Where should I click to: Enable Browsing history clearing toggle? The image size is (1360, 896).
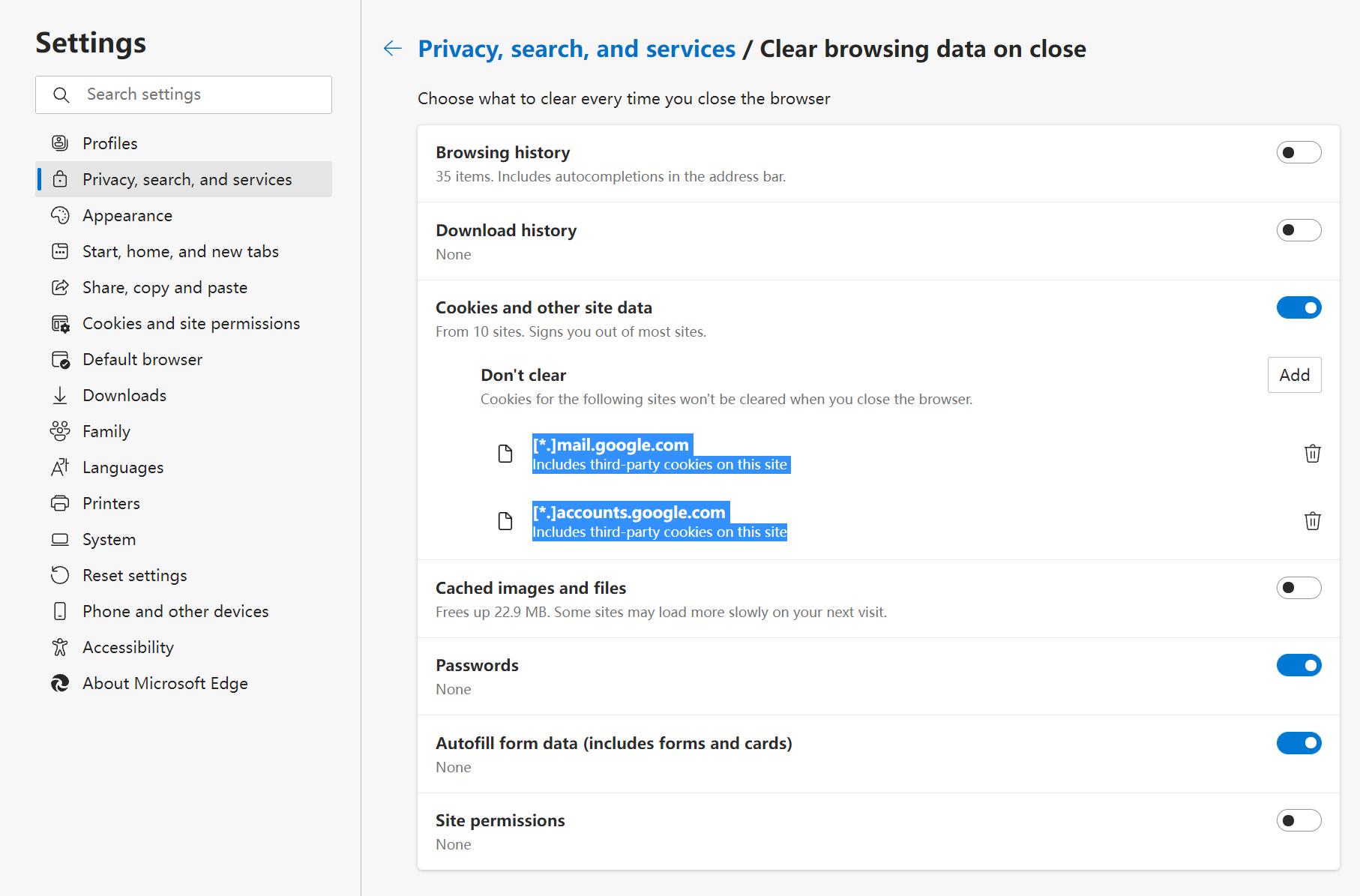point(1299,153)
